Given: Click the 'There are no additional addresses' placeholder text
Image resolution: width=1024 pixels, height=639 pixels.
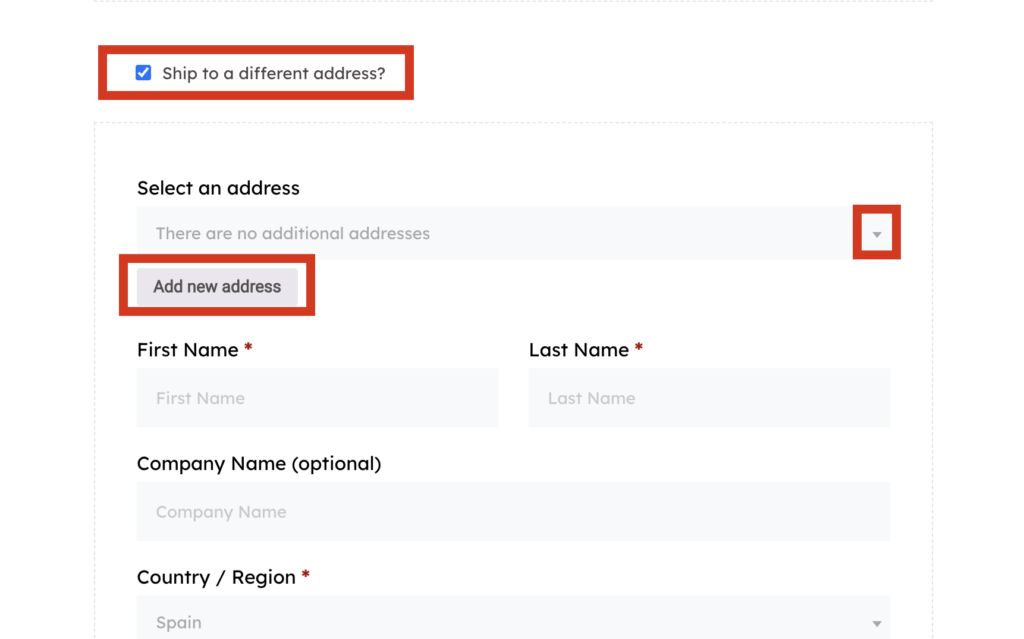Looking at the screenshot, I should 292,233.
